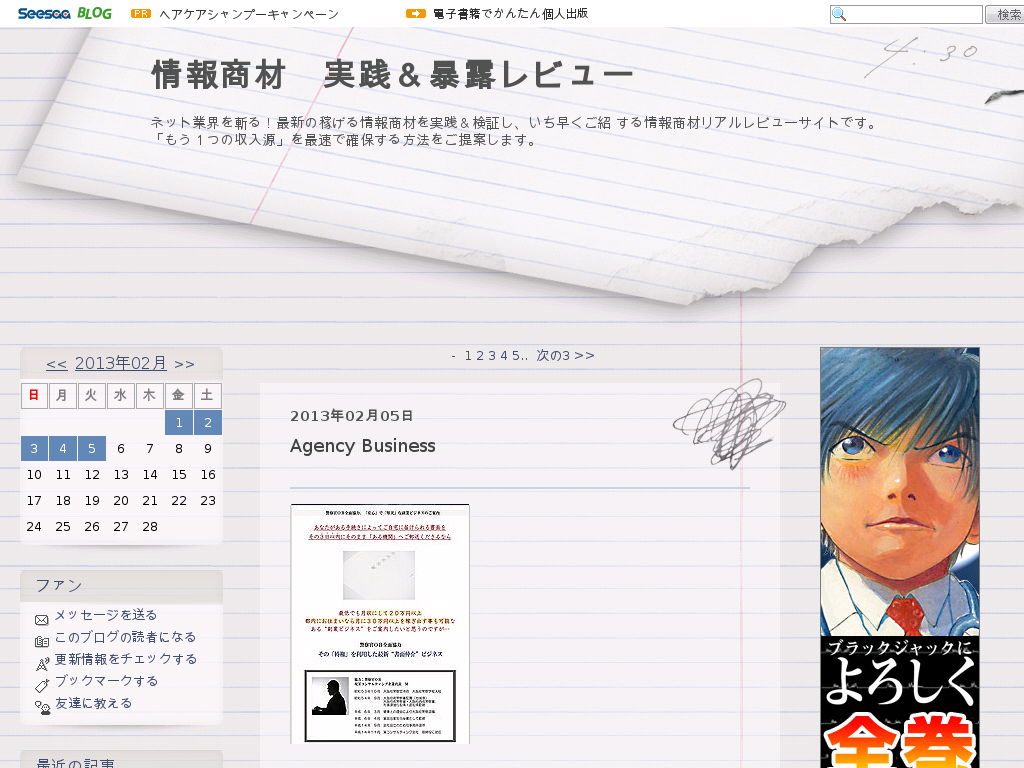The image size is (1024, 768).
Task: Select calendar date 3
Action: [34, 449]
